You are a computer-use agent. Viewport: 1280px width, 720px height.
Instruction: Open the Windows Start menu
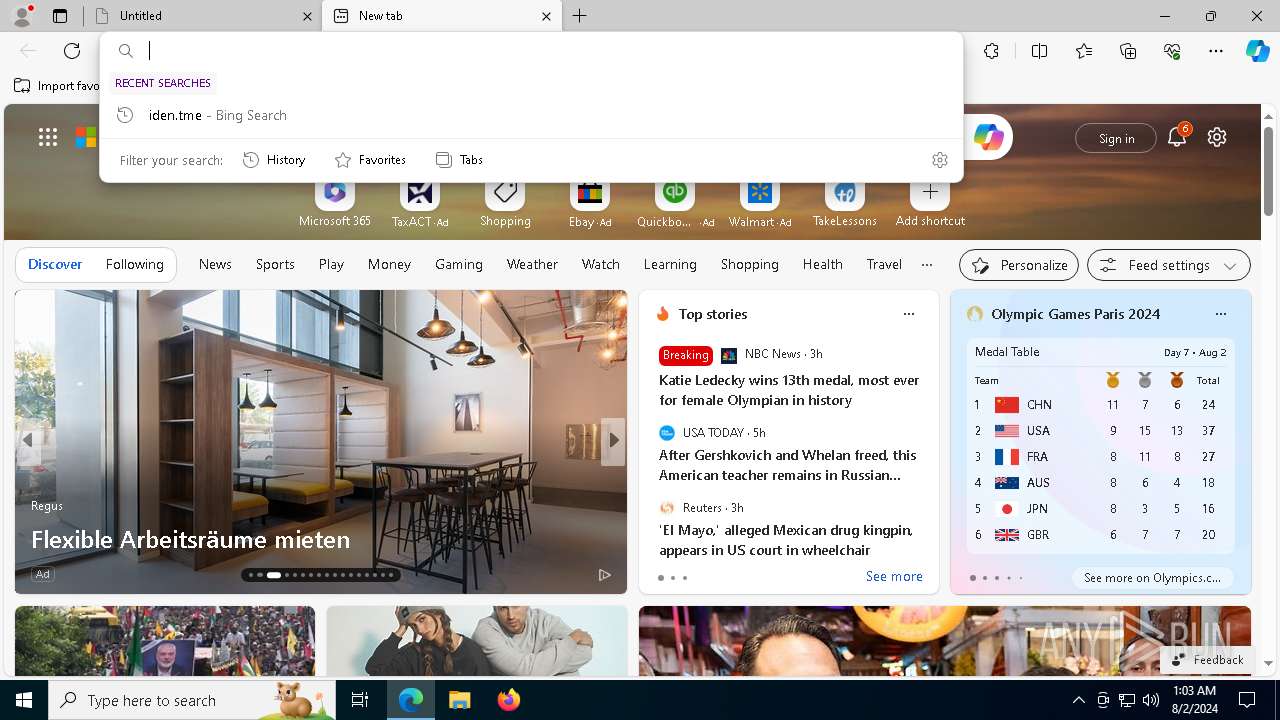[x=24, y=700]
